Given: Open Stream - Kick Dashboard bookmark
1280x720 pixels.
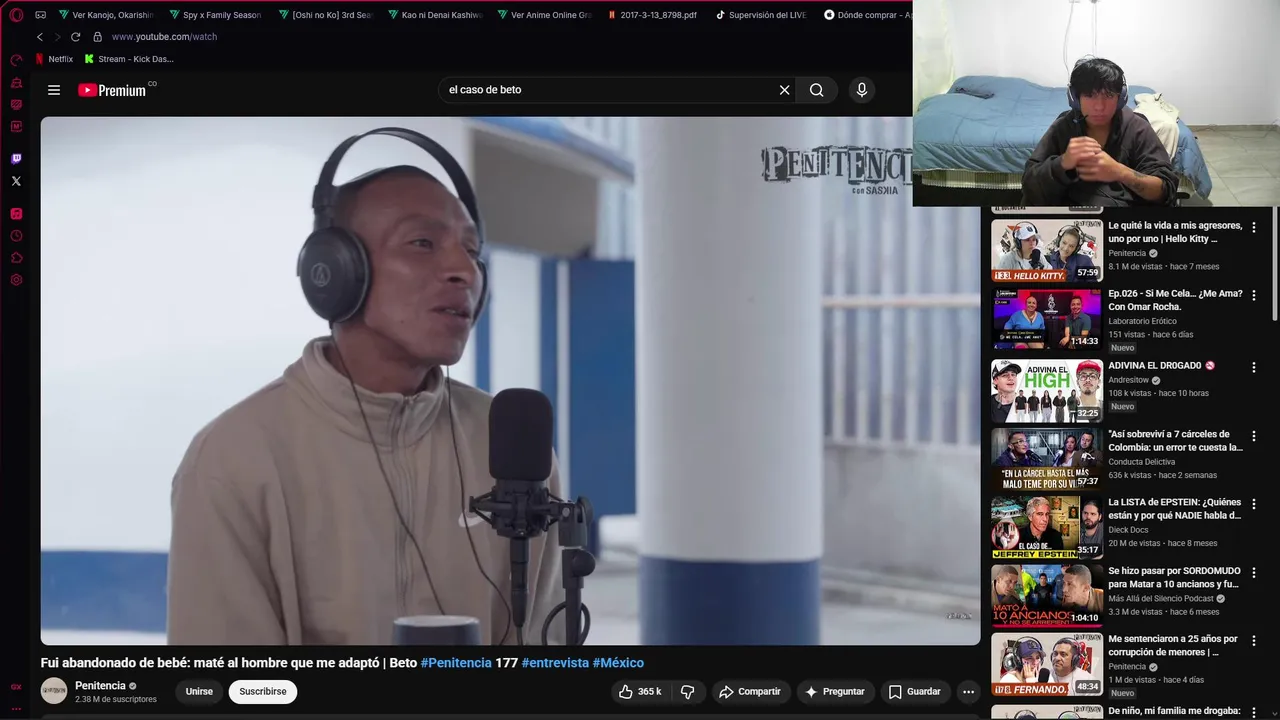Looking at the screenshot, I should (x=129, y=59).
